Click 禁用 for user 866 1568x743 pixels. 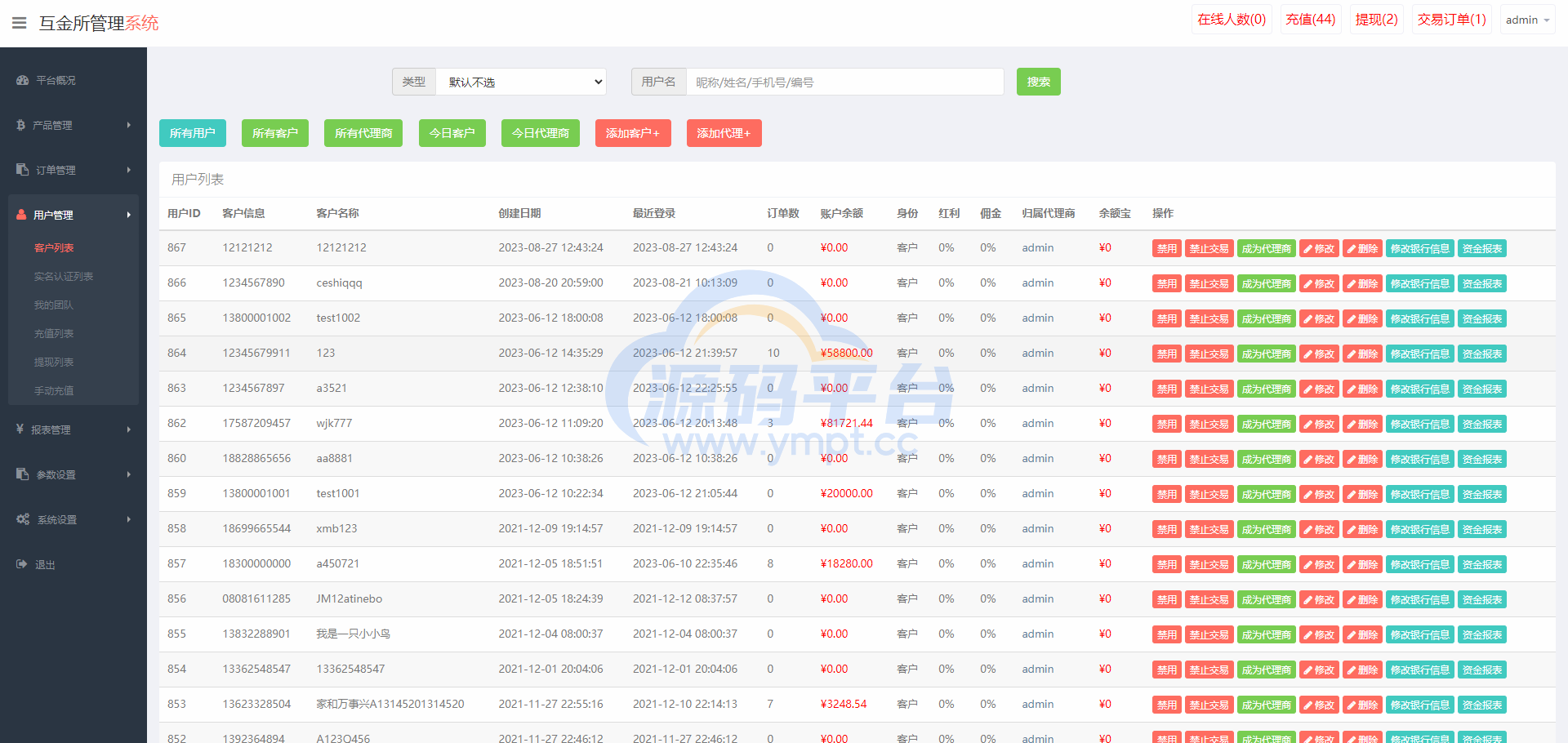coord(1167,284)
